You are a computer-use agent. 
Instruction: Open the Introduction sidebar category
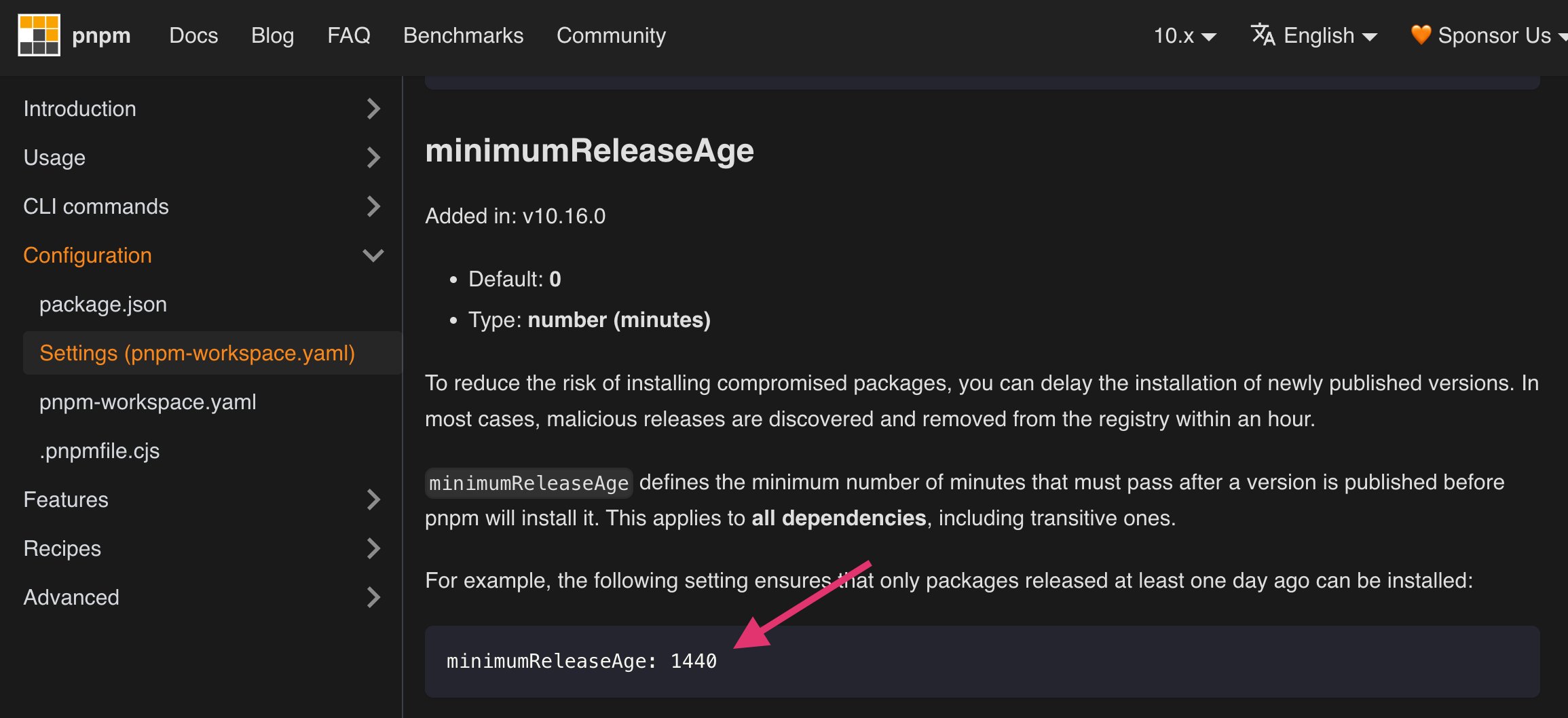click(x=79, y=109)
